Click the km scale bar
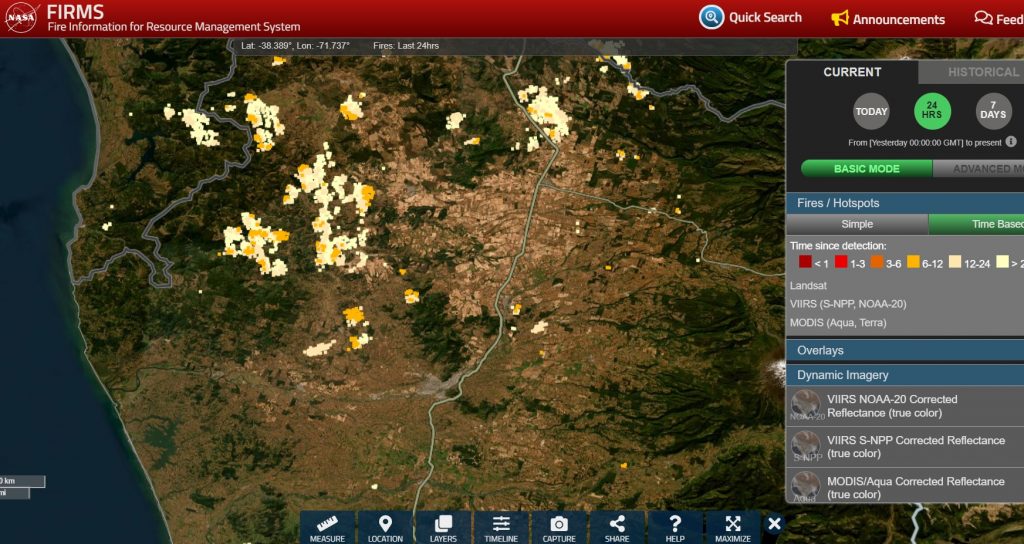This screenshot has height=544, width=1024. [22, 481]
